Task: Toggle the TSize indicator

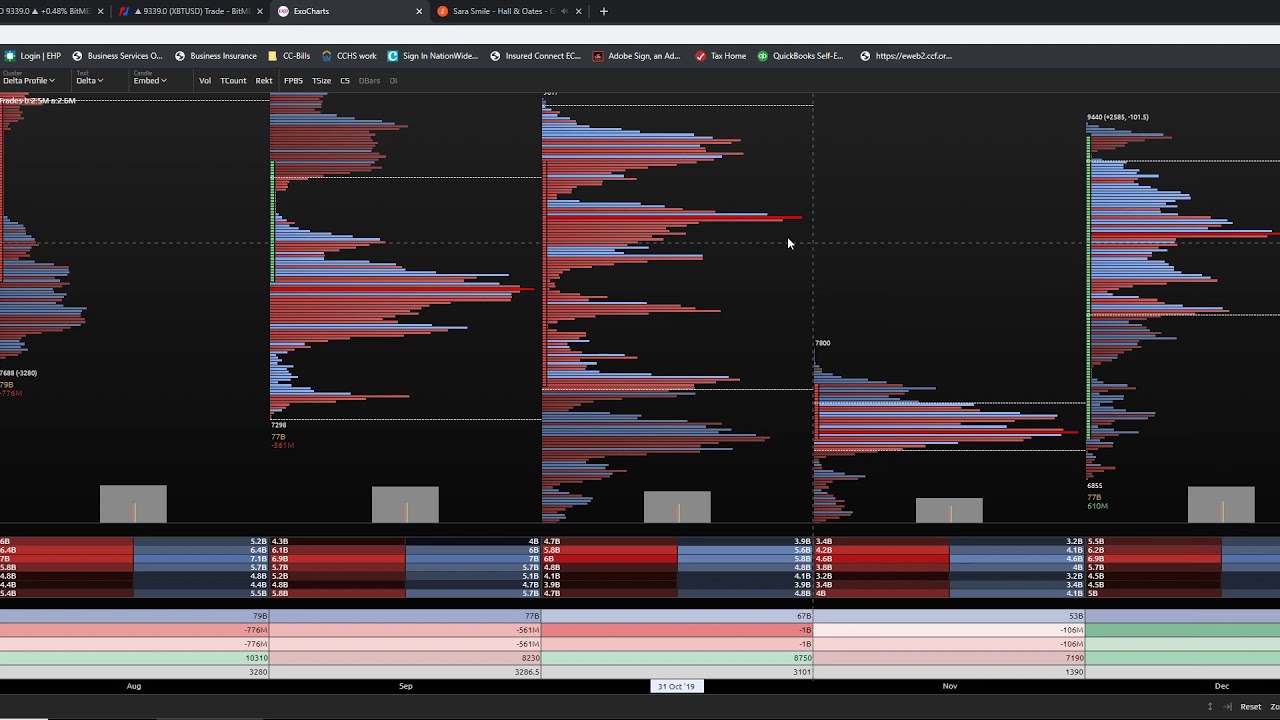Action: [x=321, y=80]
